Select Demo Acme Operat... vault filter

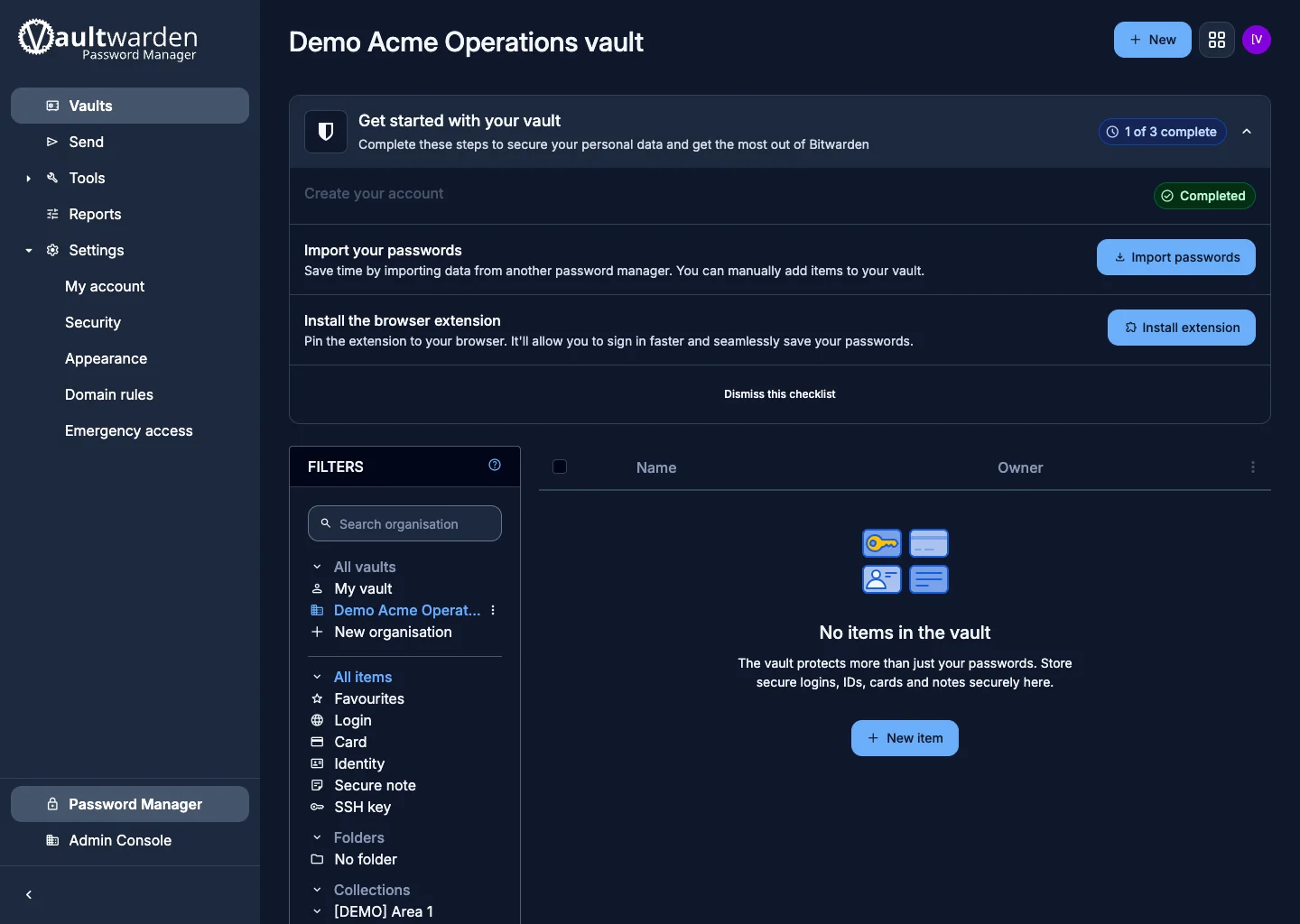407,610
